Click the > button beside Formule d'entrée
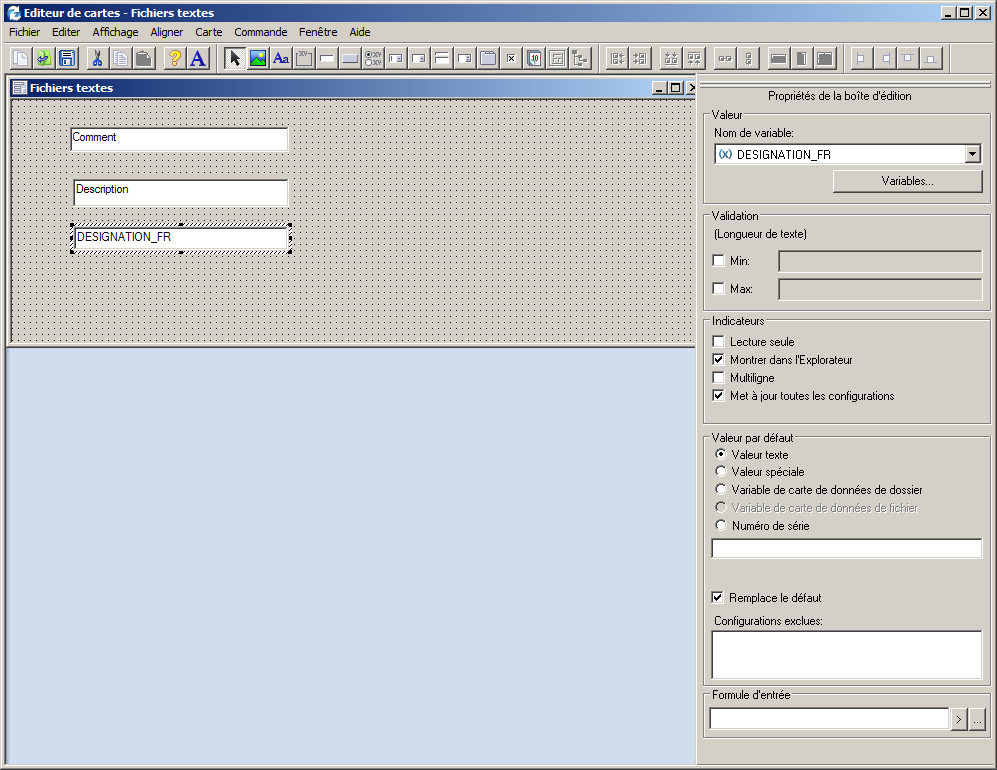The image size is (997, 770). (959, 719)
